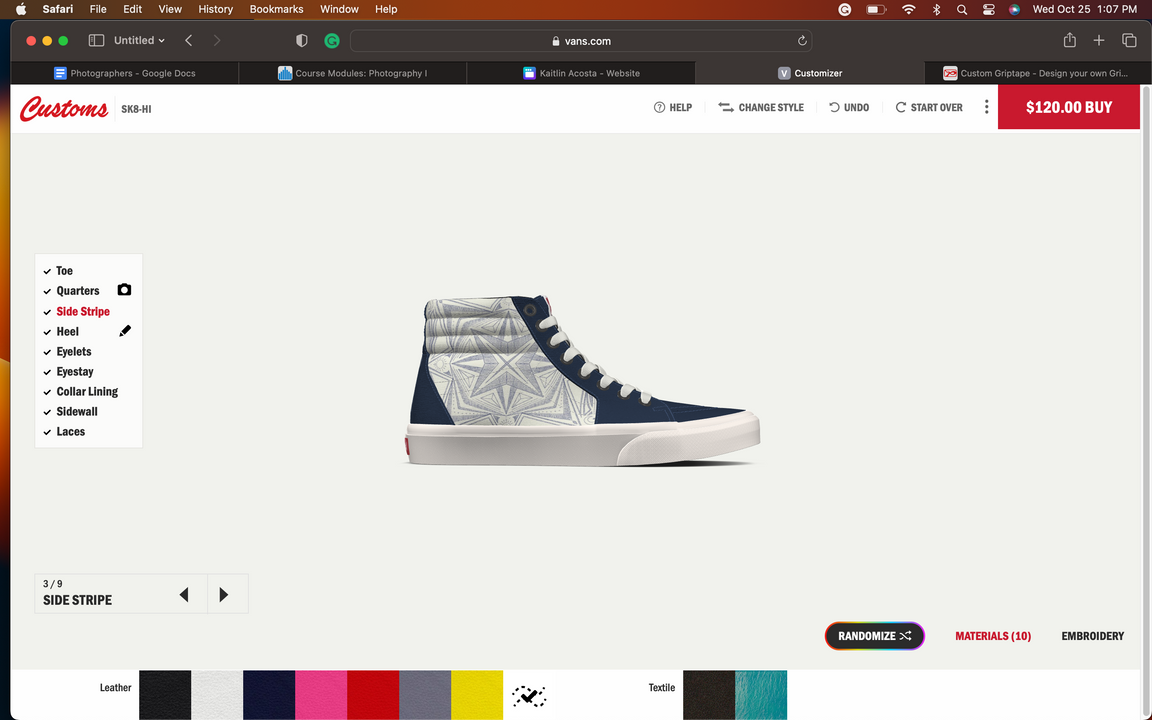Open the Bookmarks menu in the menu bar
The width and height of the screenshot is (1152, 720).
pos(276,9)
